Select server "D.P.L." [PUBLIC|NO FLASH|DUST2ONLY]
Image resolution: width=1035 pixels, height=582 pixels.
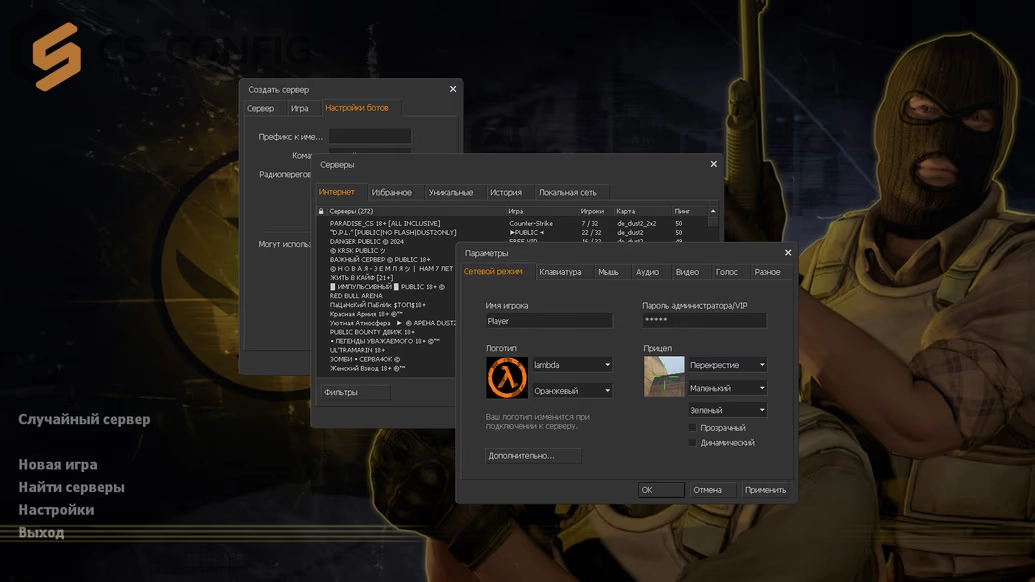(x=512, y=232)
